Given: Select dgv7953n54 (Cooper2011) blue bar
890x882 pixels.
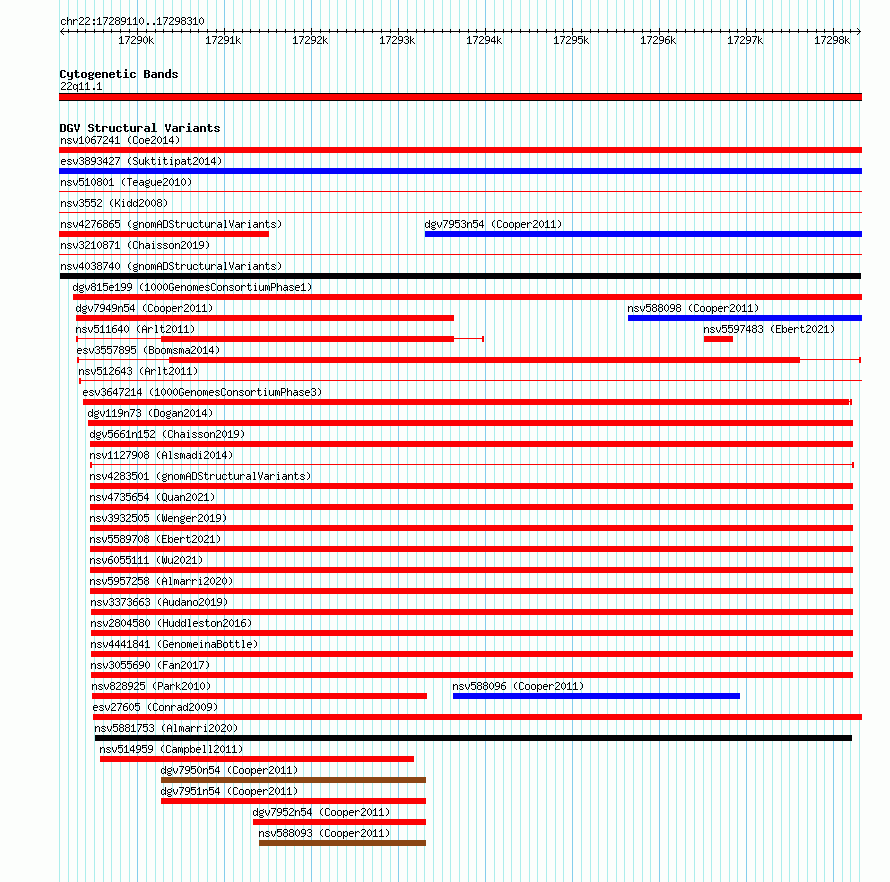Looking at the screenshot, I should pos(643,234).
